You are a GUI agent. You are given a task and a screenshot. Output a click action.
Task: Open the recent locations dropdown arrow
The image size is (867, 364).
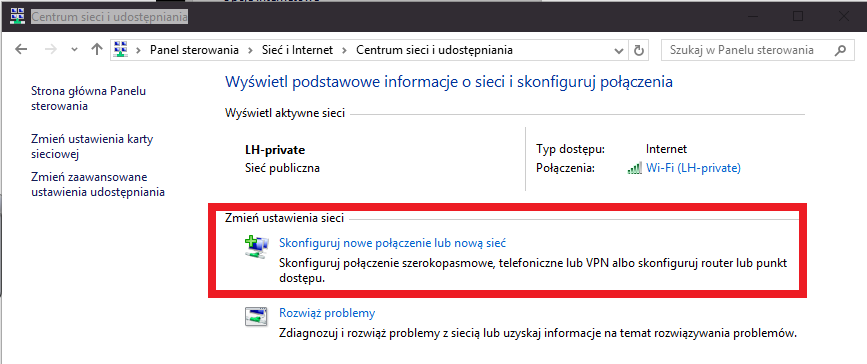(x=75, y=50)
